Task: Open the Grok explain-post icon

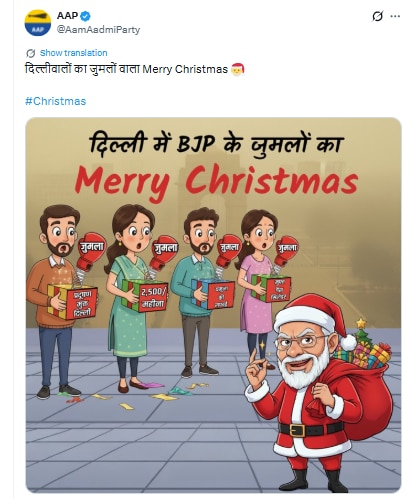Action: tap(377, 16)
